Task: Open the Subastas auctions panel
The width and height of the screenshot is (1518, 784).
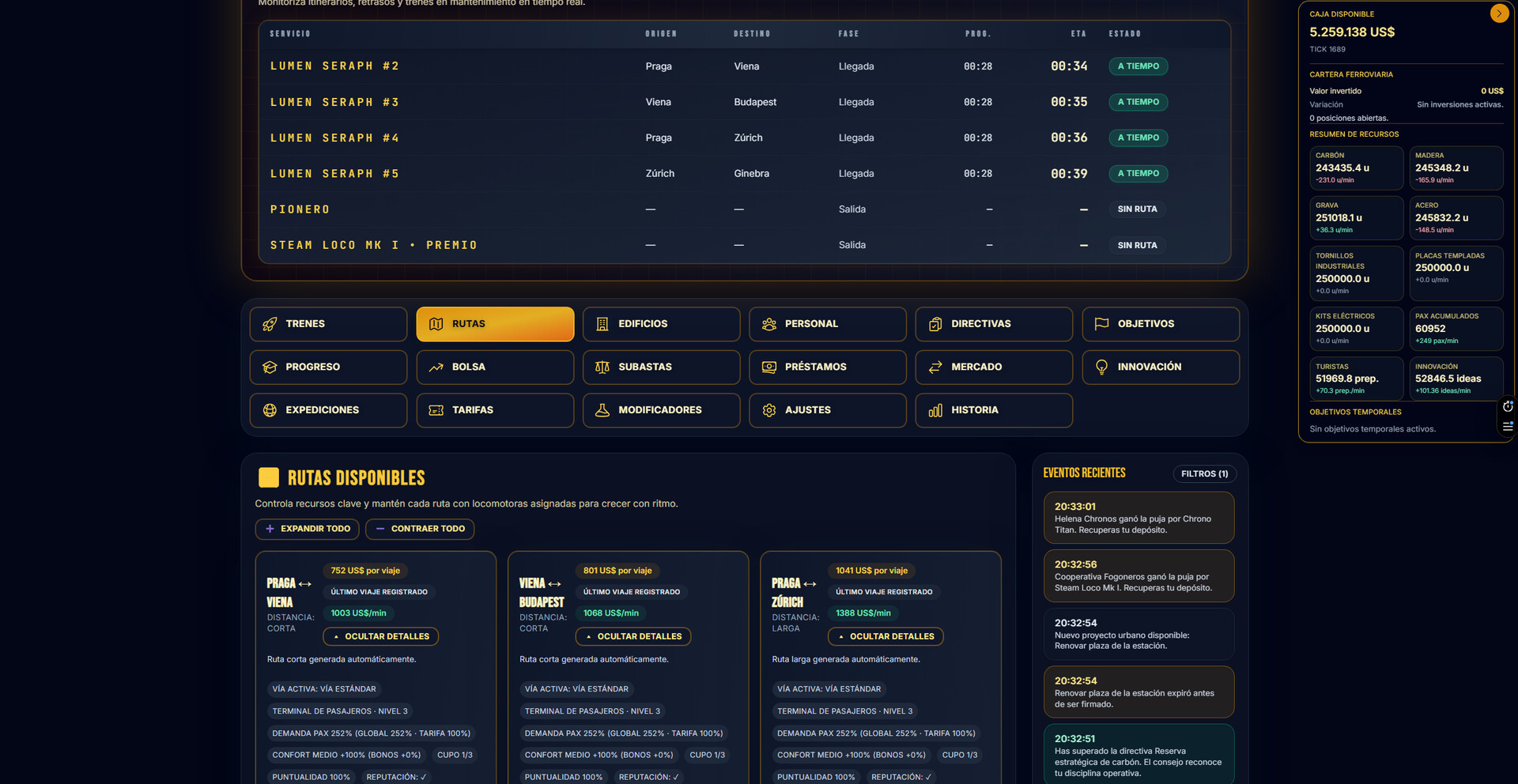Action: pyautogui.click(x=661, y=367)
